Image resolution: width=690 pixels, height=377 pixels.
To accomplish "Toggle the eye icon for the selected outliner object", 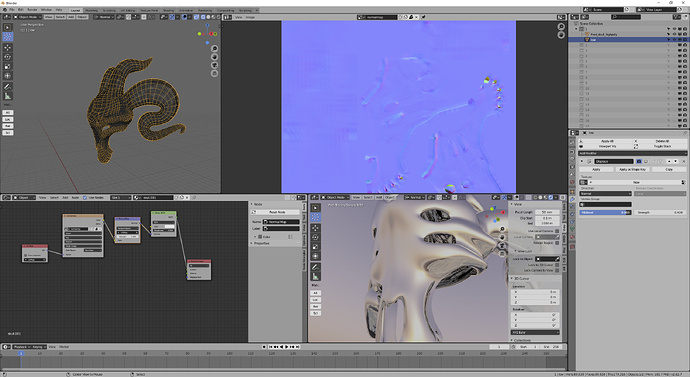I will click(675, 40).
